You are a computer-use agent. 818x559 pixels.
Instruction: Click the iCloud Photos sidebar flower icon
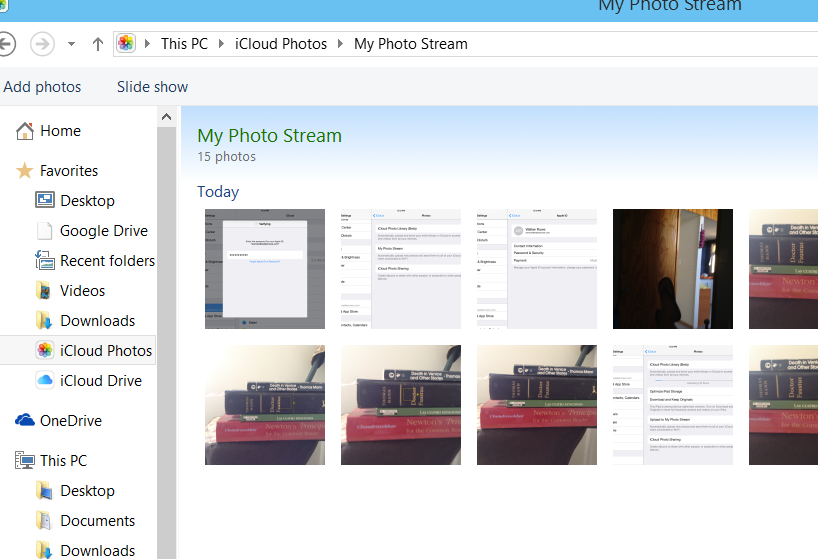click(x=45, y=350)
